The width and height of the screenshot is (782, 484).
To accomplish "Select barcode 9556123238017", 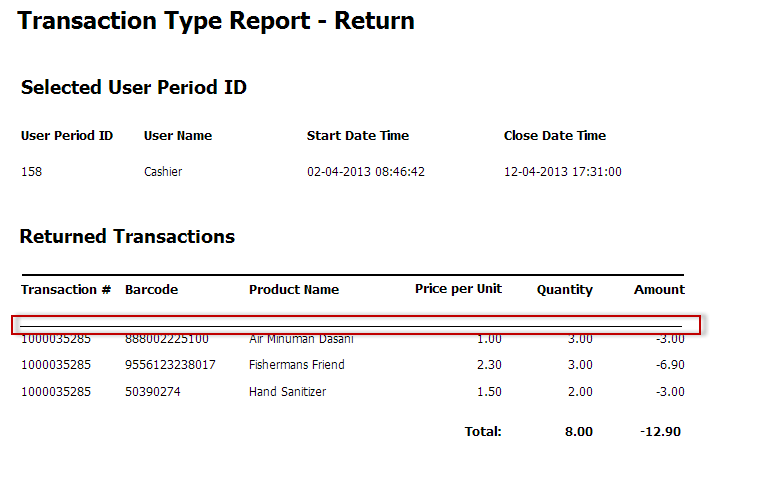I will point(170,366).
